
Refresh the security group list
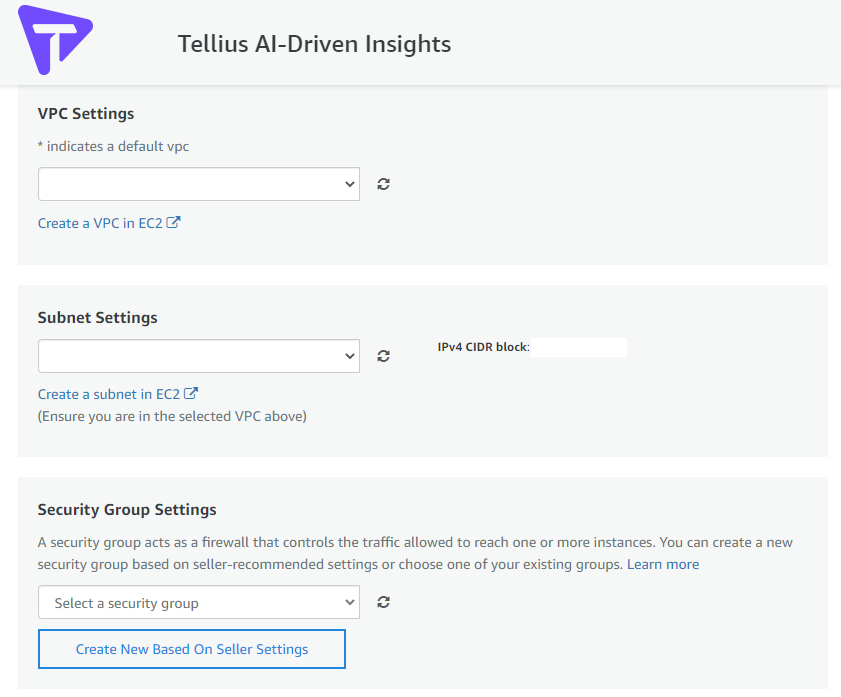coord(383,602)
